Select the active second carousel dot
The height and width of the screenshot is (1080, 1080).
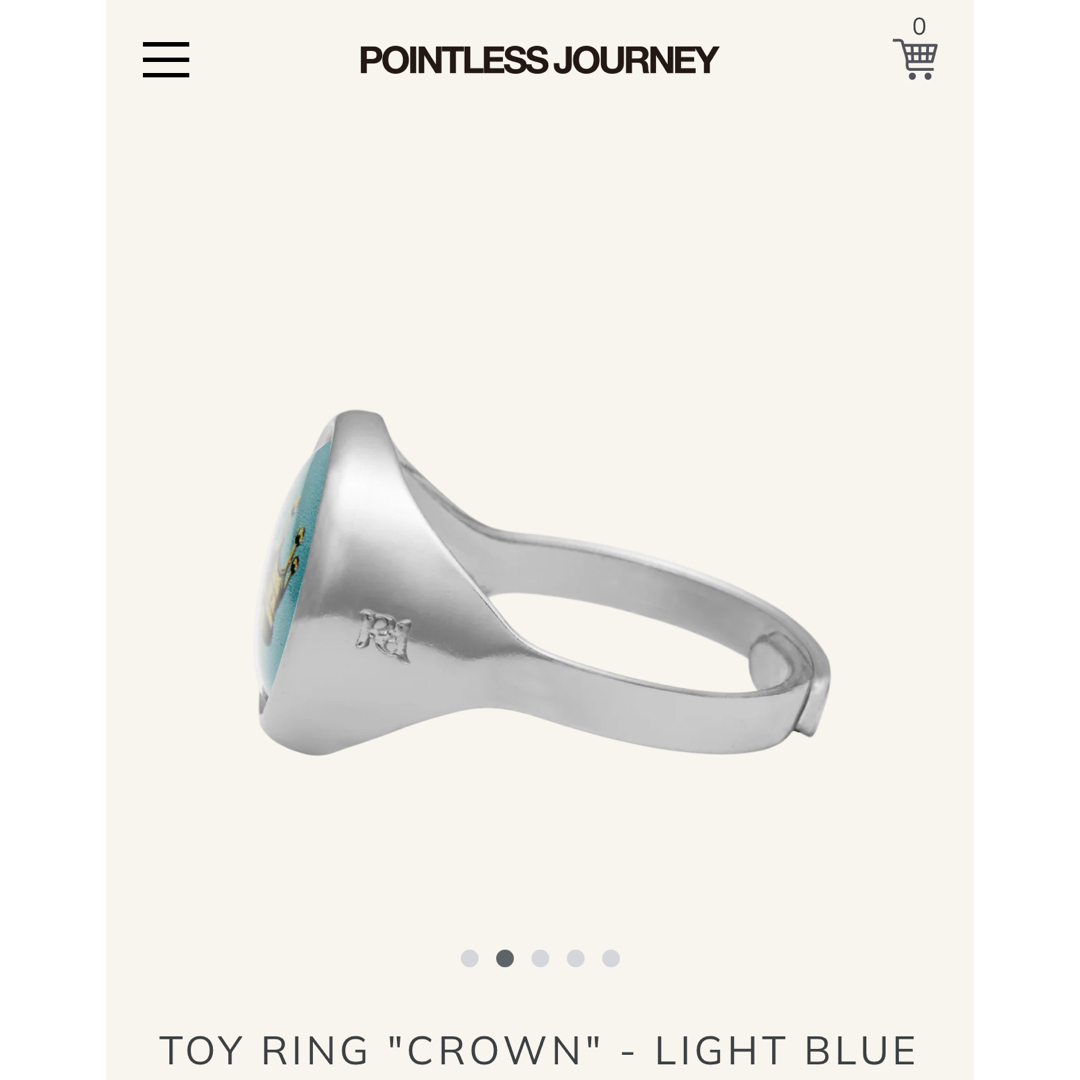tap(505, 958)
